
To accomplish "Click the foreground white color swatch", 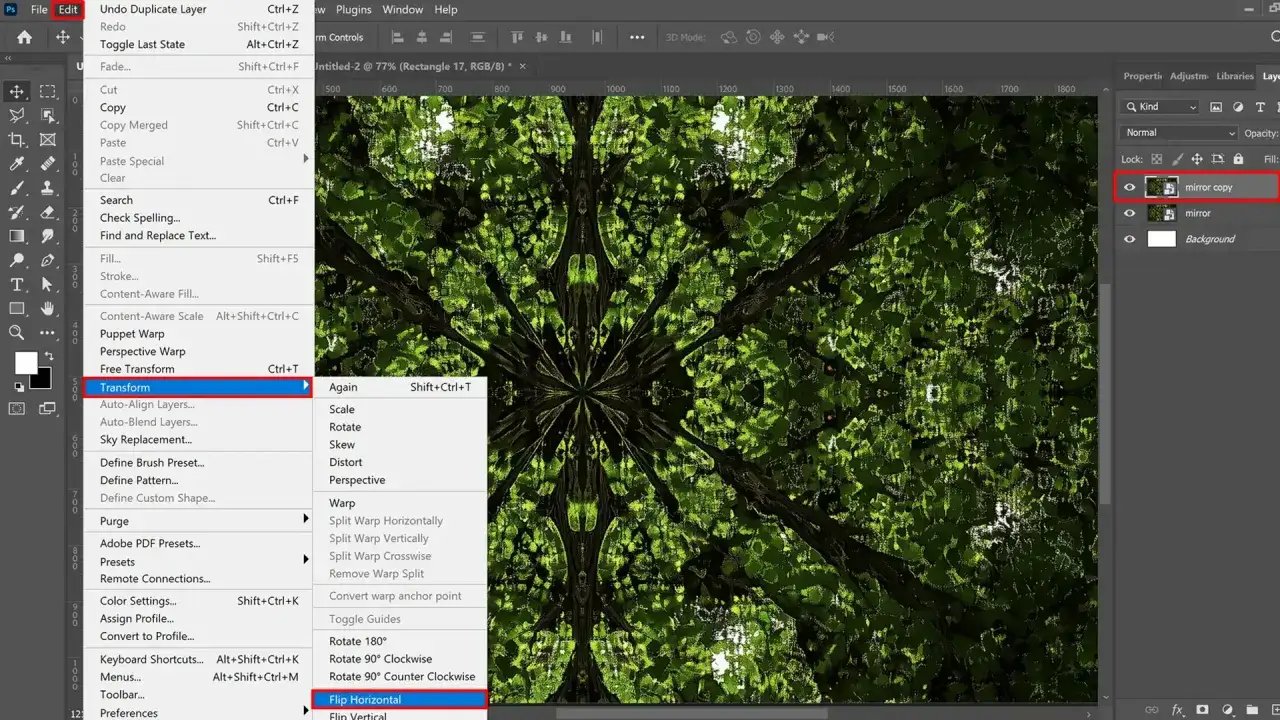I will [x=25, y=362].
